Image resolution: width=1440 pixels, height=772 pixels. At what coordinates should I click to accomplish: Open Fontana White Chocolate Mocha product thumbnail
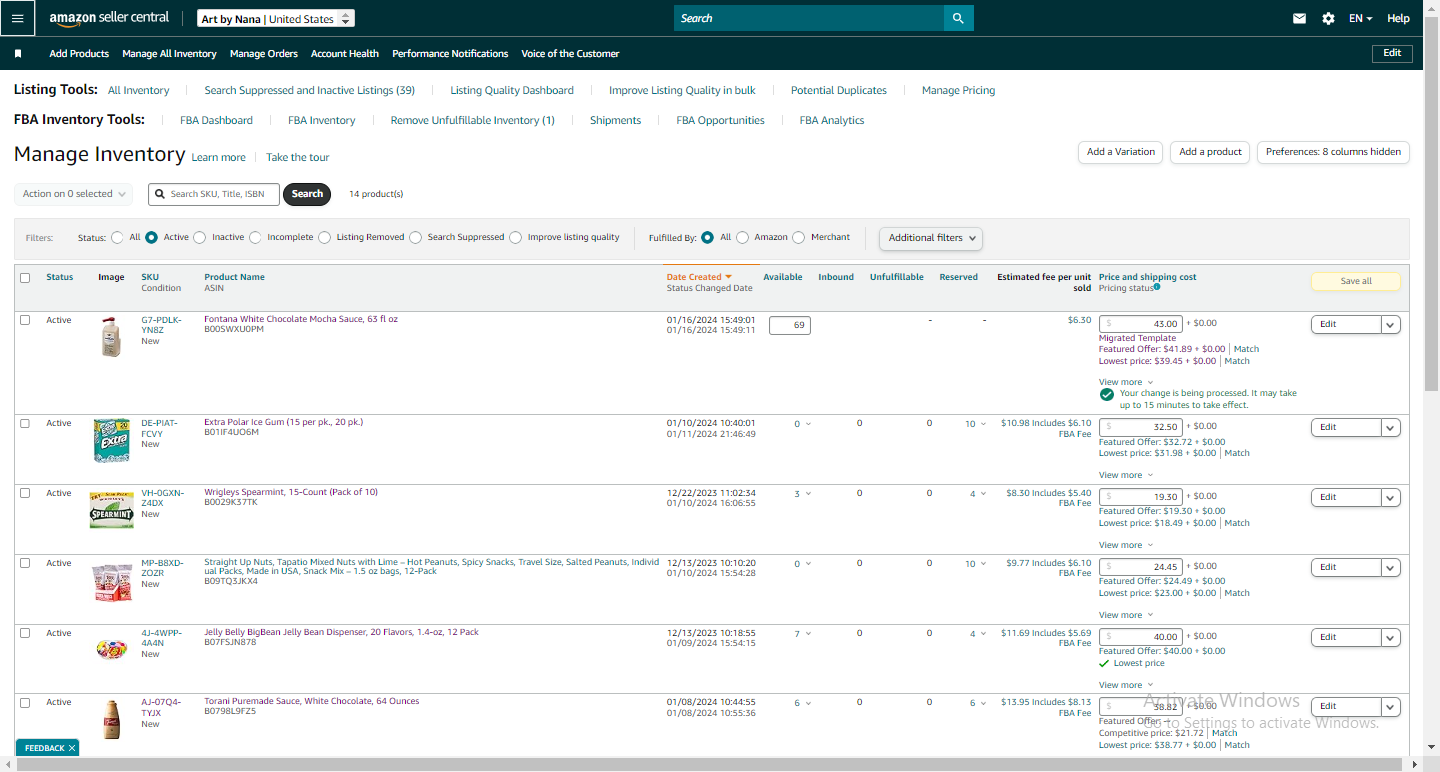click(x=111, y=337)
